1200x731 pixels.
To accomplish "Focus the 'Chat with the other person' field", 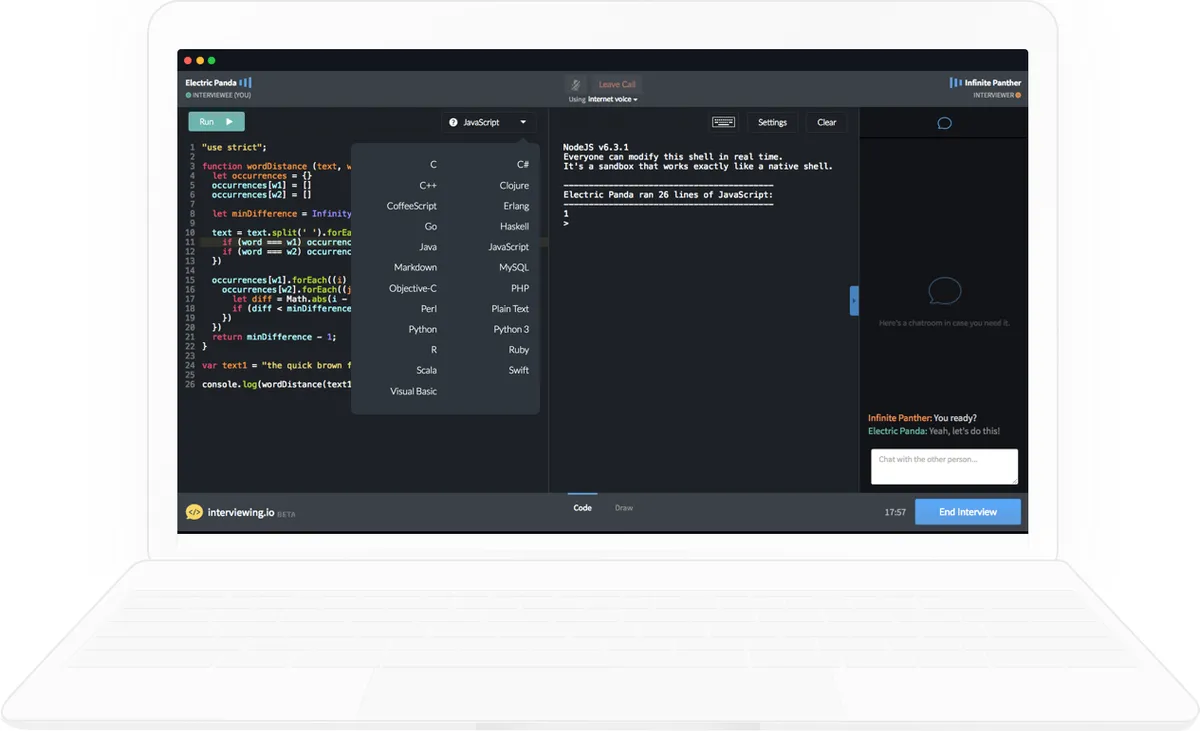I will [x=944, y=466].
